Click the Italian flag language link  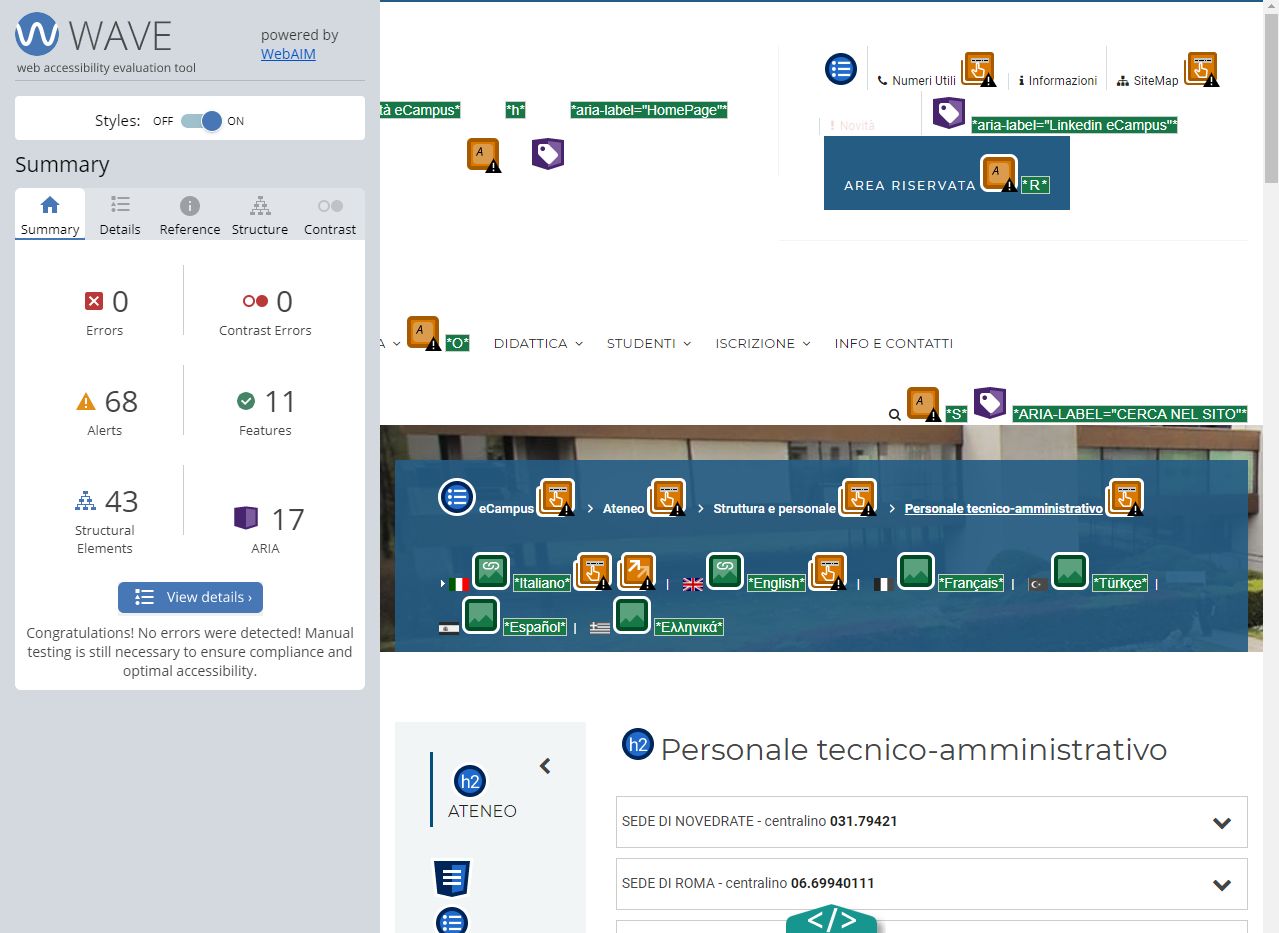tap(459, 584)
